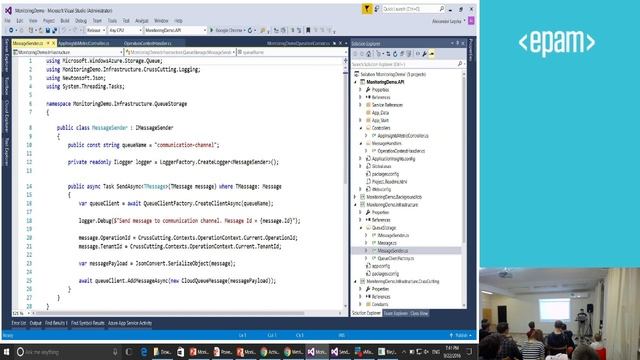
Task: Click the editor's horizontal scrollbar
Action: click(x=169, y=313)
